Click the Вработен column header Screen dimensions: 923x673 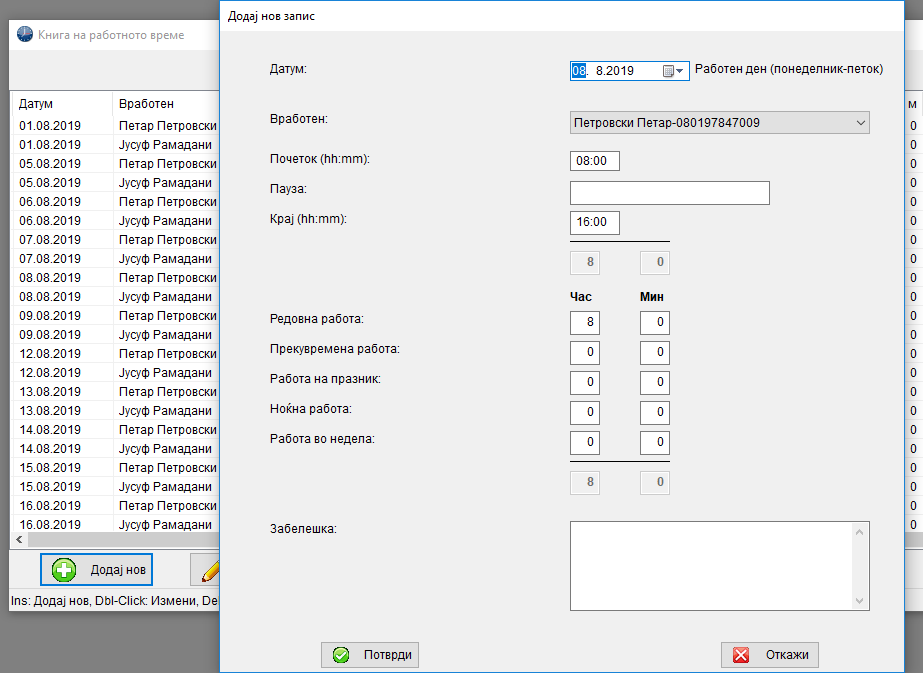click(160, 104)
